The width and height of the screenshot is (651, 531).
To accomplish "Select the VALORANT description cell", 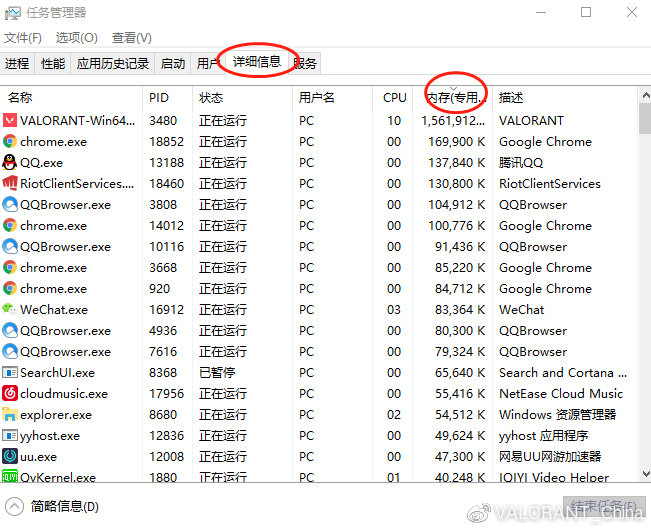I will tap(531, 120).
